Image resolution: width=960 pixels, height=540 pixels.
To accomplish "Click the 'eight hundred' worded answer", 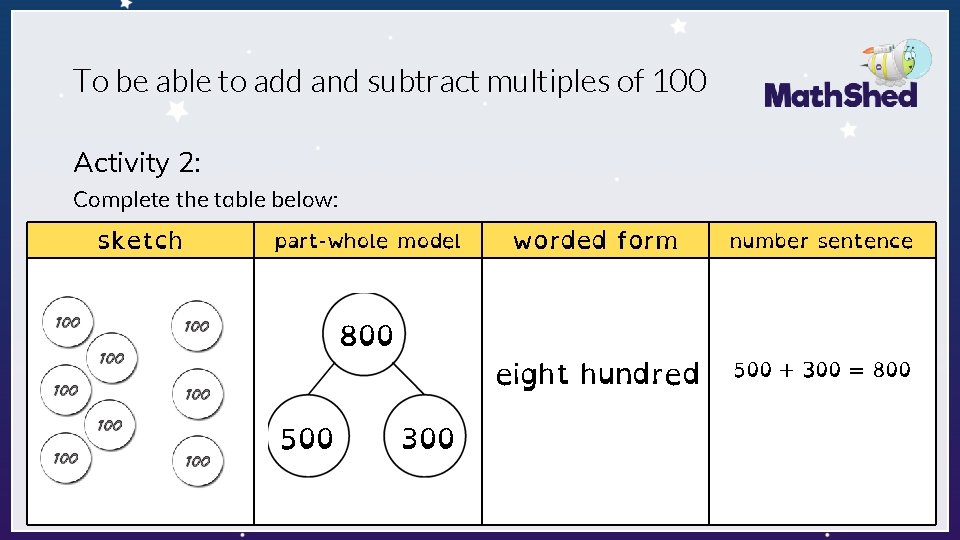I will pos(597,374).
